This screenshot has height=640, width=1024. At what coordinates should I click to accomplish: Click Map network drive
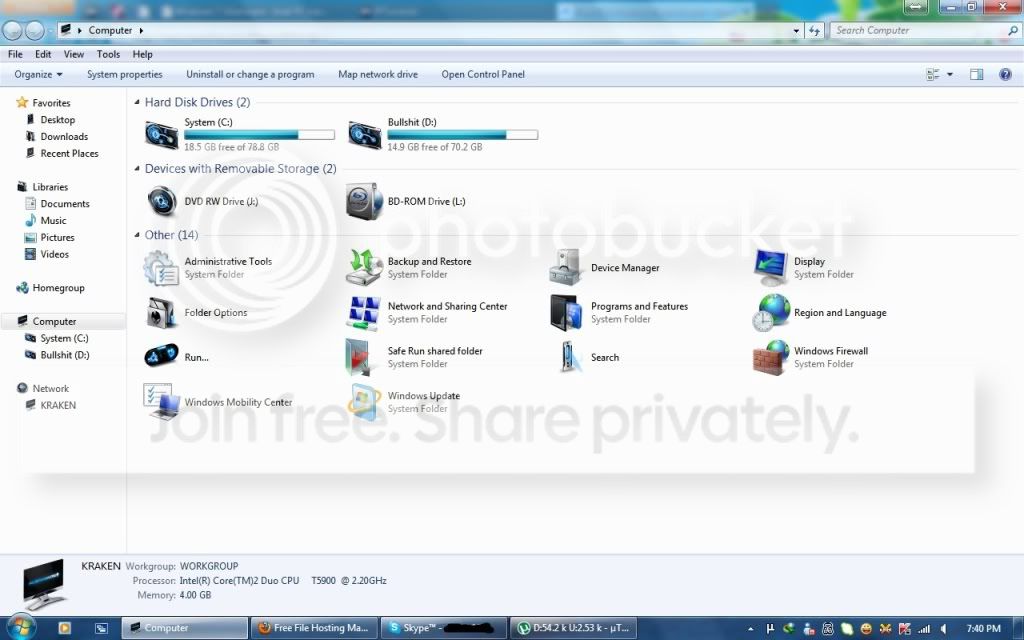(378, 74)
